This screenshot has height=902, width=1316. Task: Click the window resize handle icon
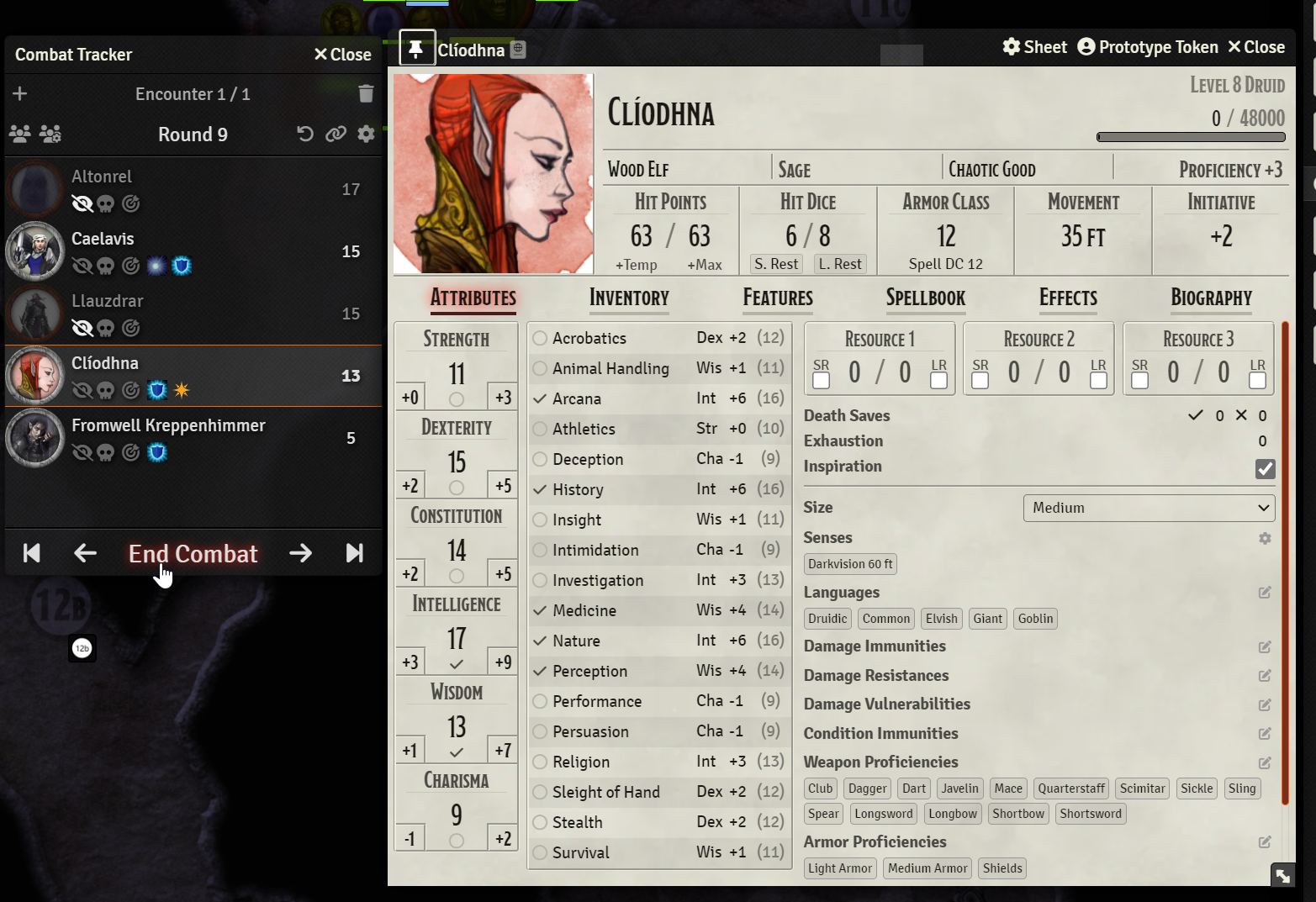[x=1282, y=875]
